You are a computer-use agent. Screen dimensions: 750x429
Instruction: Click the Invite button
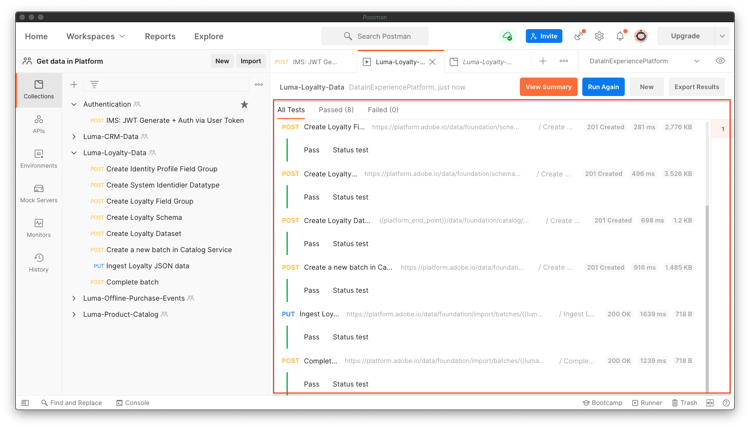click(544, 36)
